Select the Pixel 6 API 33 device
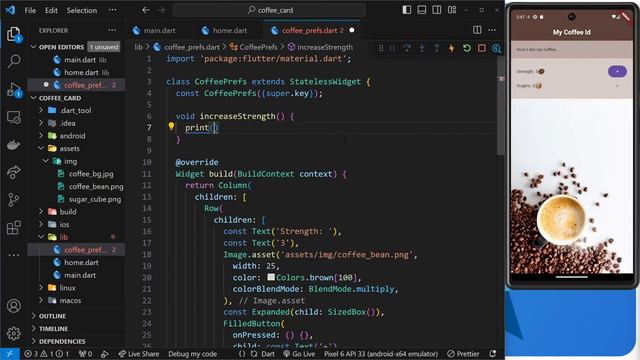Viewport: 640px width, 360px height. tap(381, 354)
